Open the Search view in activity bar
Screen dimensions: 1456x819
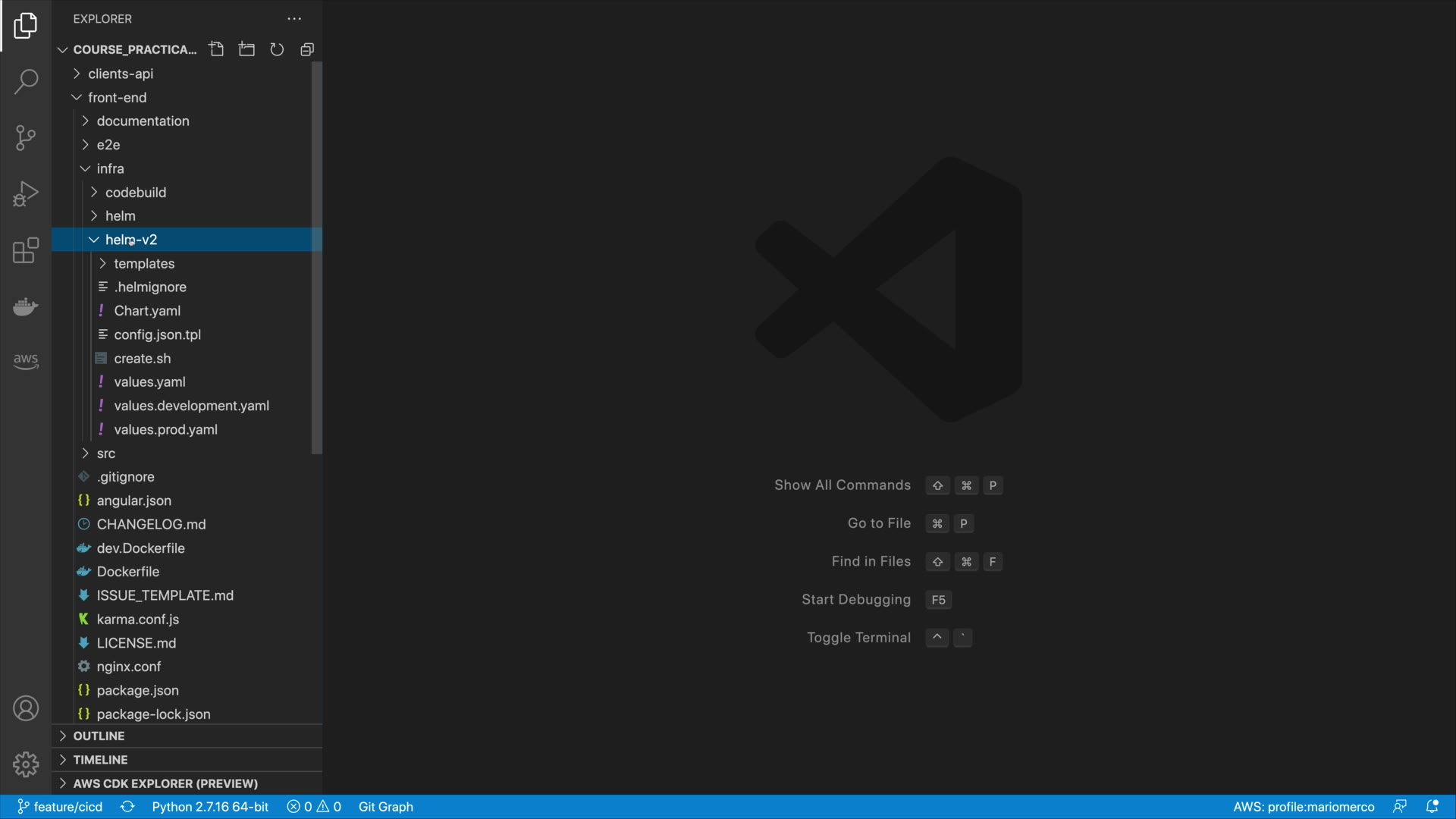click(x=26, y=82)
